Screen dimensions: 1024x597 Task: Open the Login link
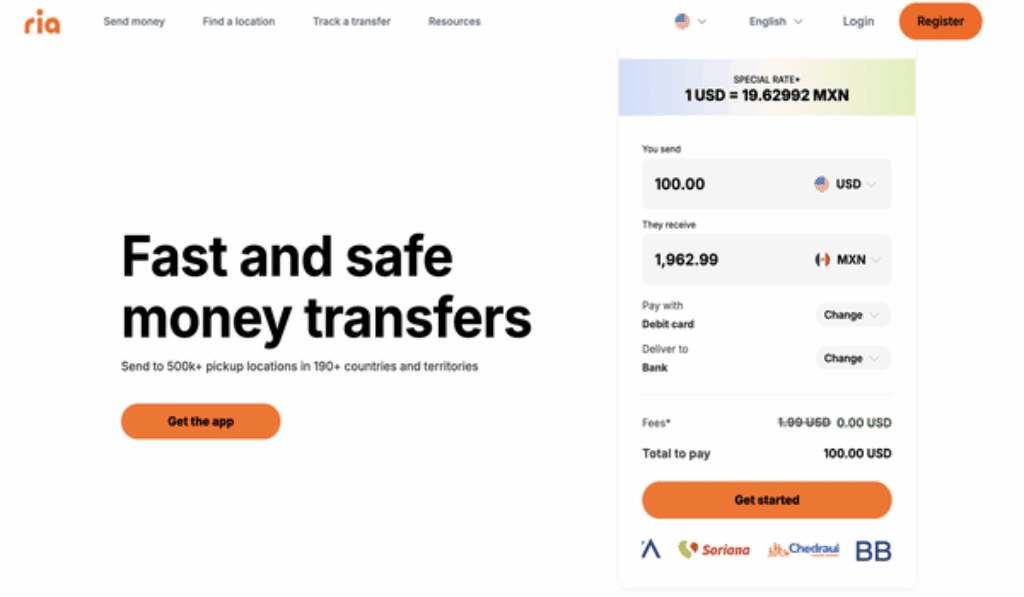pos(858,22)
